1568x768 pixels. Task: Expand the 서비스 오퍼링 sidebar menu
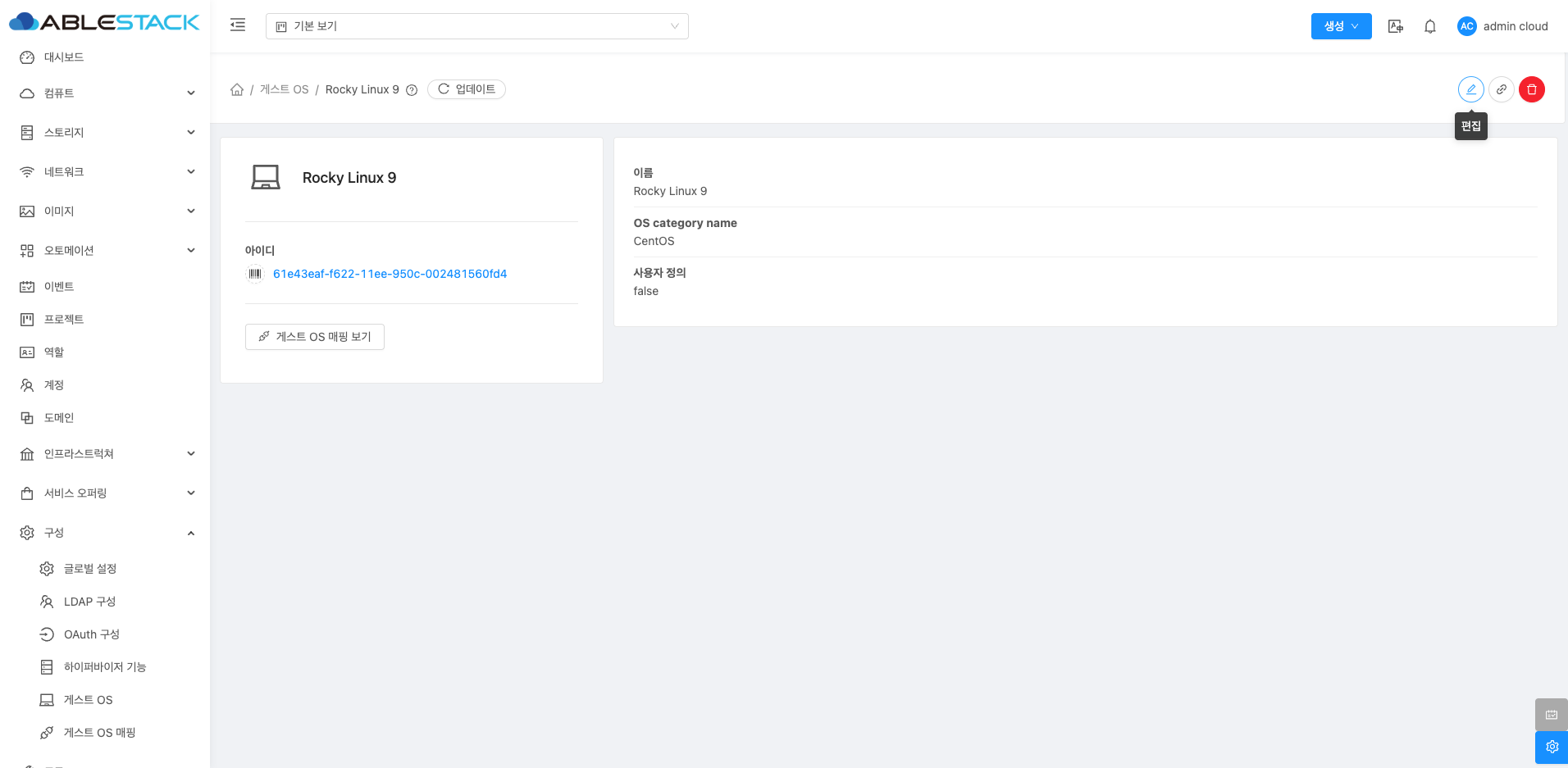click(105, 493)
